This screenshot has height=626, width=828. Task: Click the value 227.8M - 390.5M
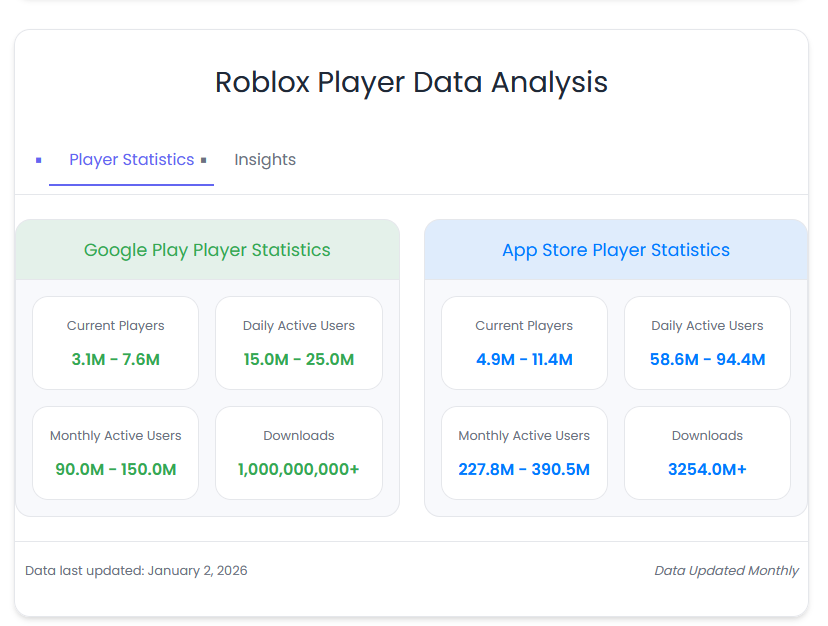pyautogui.click(x=524, y=469)
